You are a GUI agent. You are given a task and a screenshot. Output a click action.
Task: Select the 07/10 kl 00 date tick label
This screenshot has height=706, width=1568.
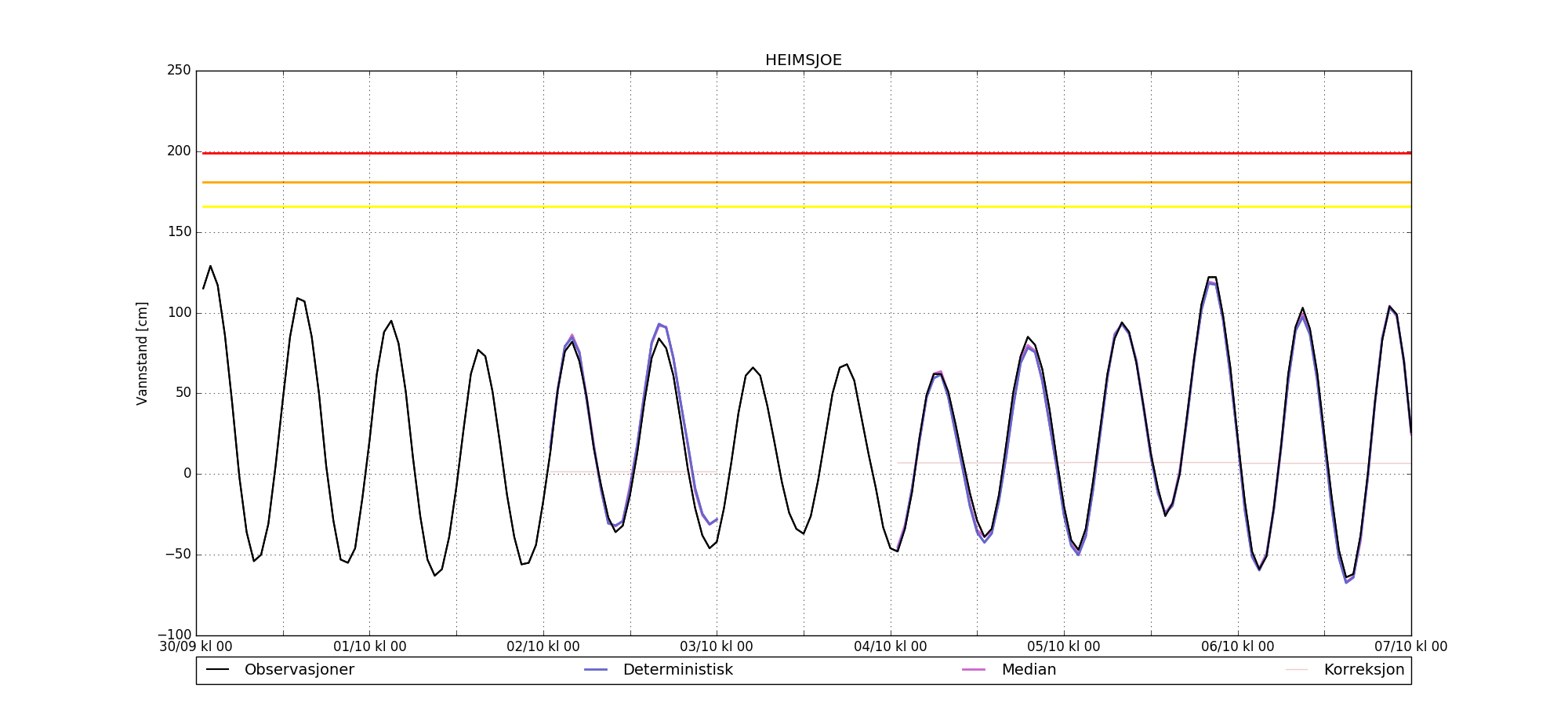(1410, 647)
